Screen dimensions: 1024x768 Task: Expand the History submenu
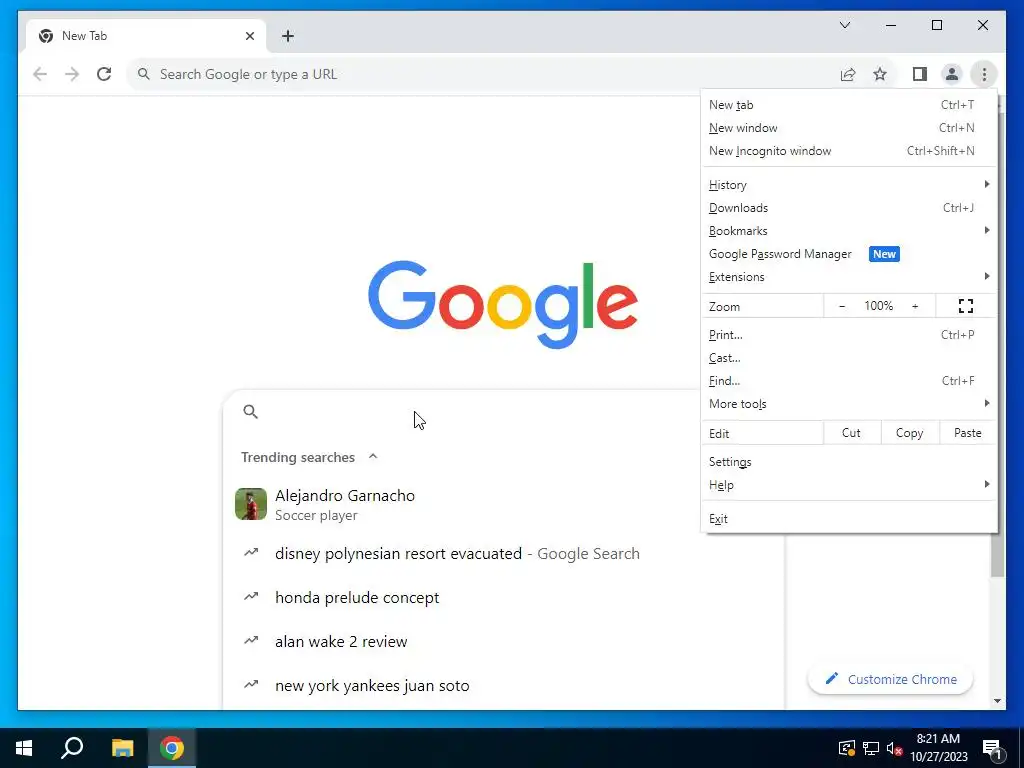pyautogui.click(x=849, y=185)
